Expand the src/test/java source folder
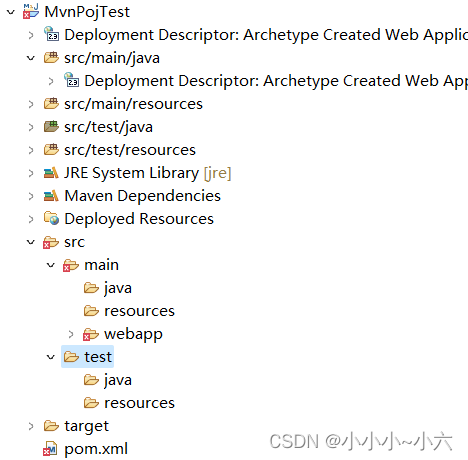The image size is (468, 460). [x=31, y=127]
